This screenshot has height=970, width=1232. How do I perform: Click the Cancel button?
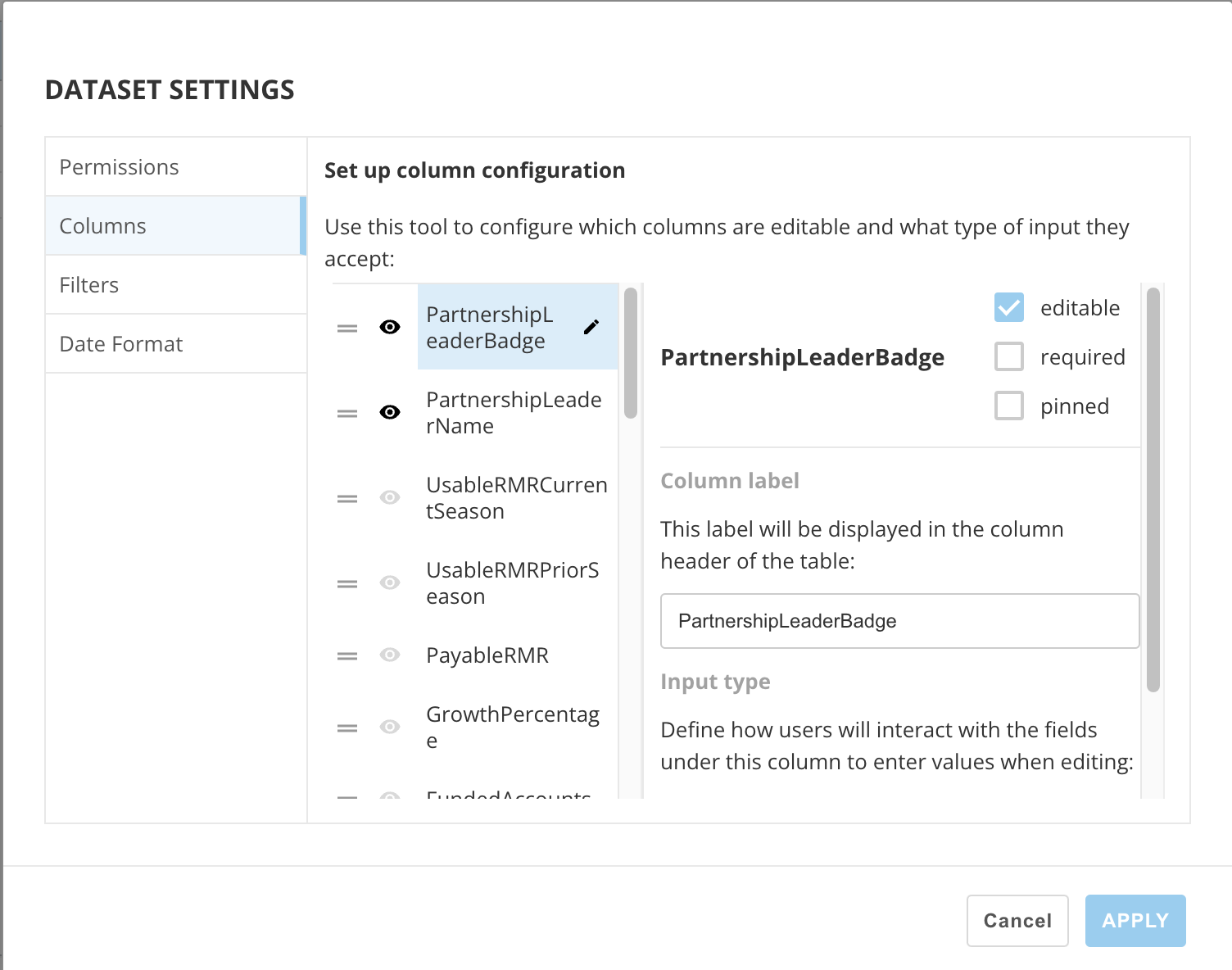click(x=1017, y=921)
